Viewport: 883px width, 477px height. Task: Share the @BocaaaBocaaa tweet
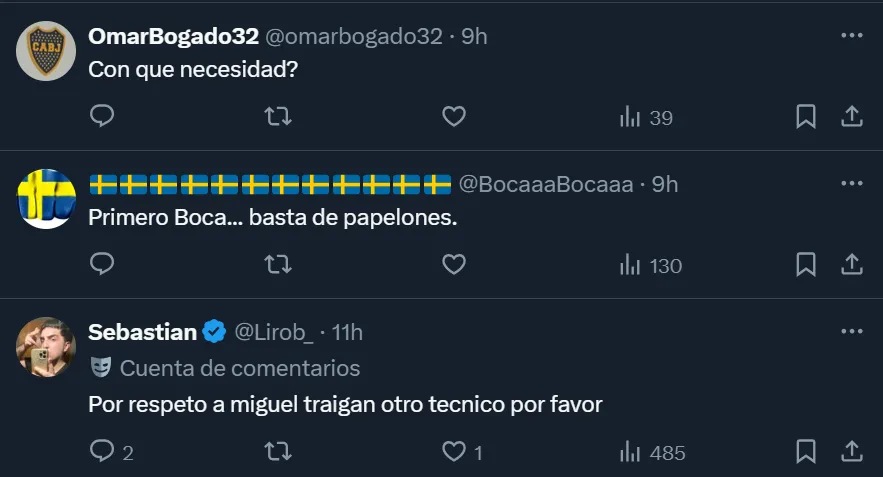pyautogui.click(x=852, y=264)
